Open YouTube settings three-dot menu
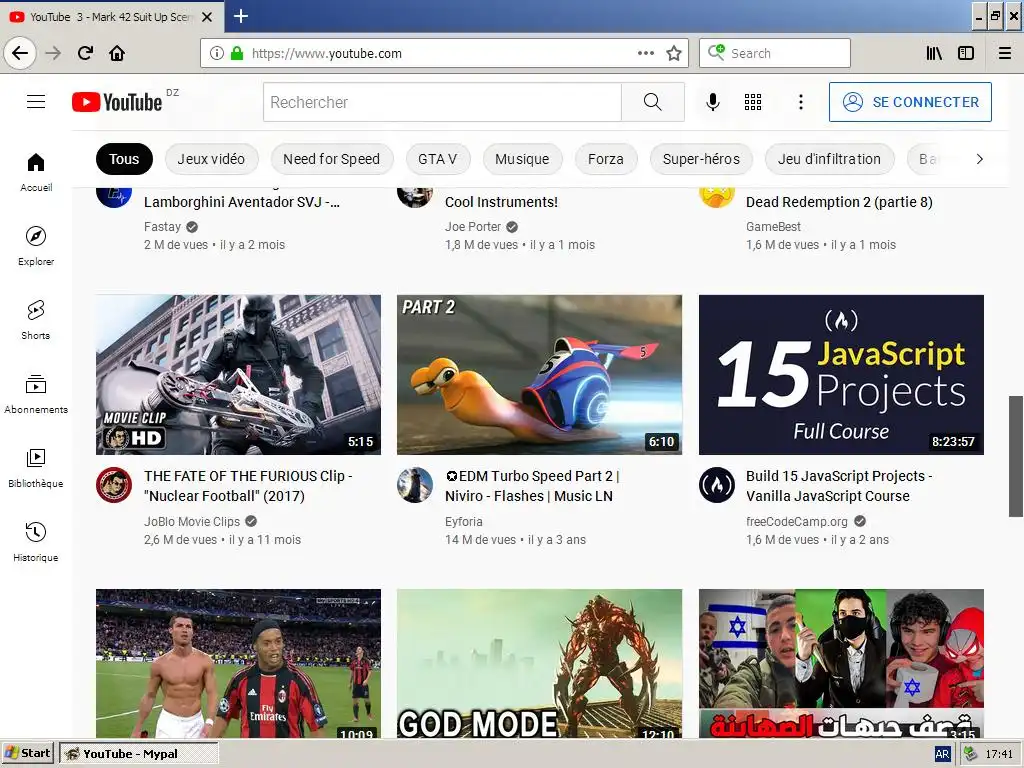Image resolution: width=1024 pixels, height=768 pixels. (x=801, y=102)
